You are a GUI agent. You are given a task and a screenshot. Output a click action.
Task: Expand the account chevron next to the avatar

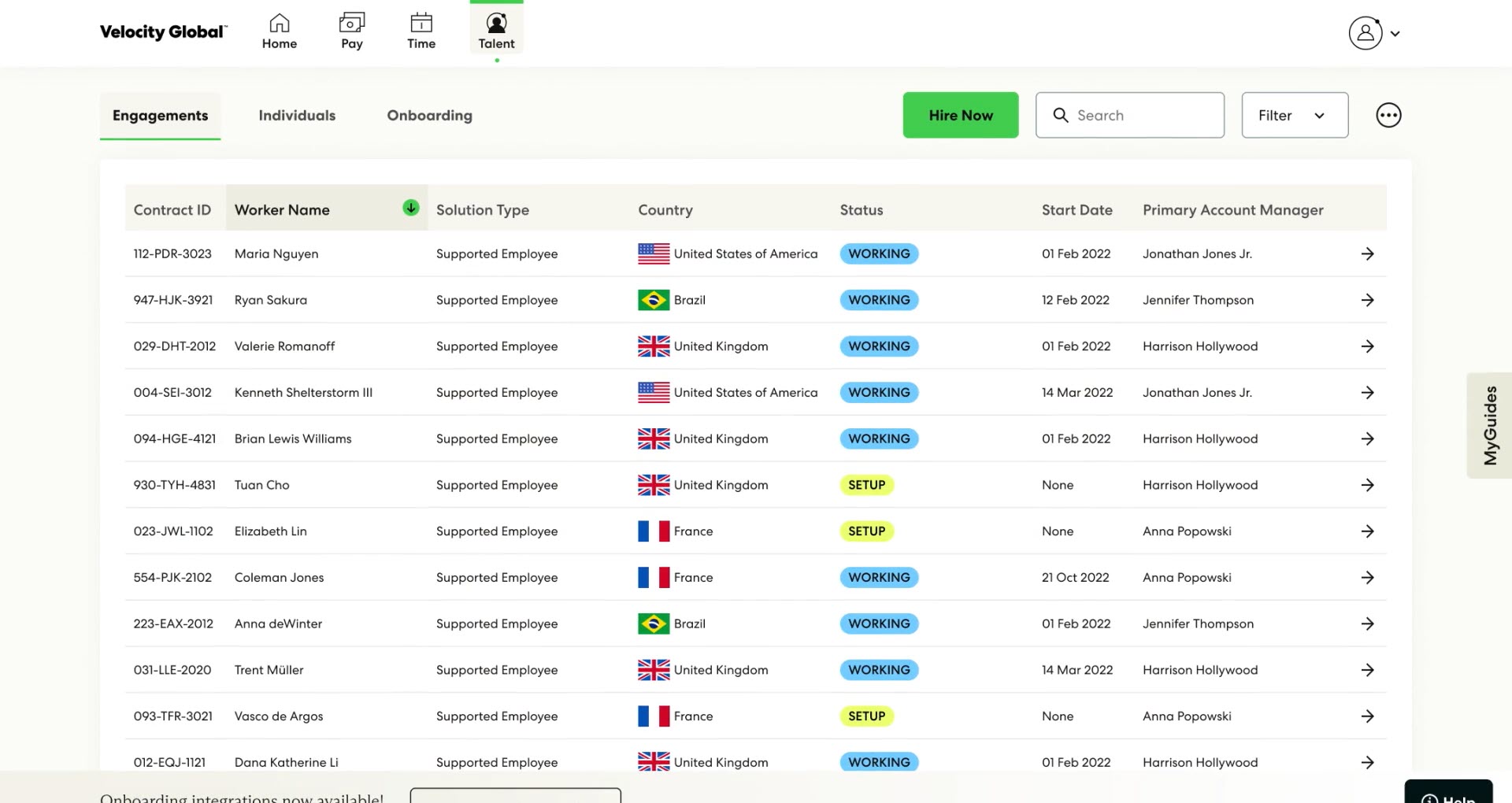point(1396,33)
